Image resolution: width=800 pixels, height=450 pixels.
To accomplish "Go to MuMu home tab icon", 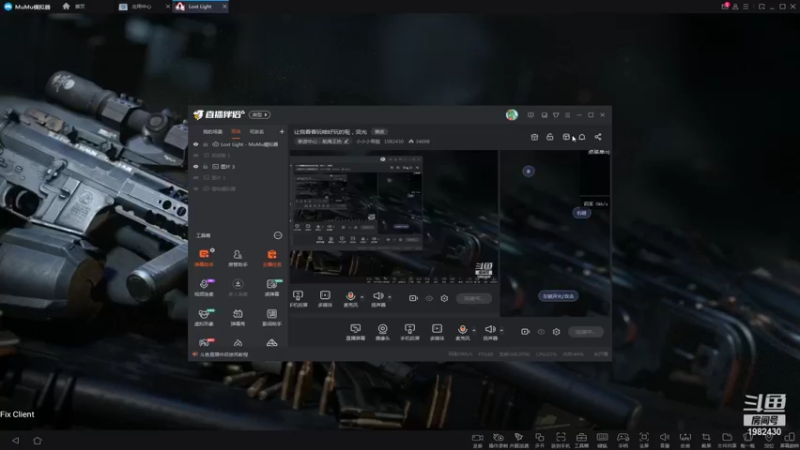I will pyautogui.click(x=66, y=6).
